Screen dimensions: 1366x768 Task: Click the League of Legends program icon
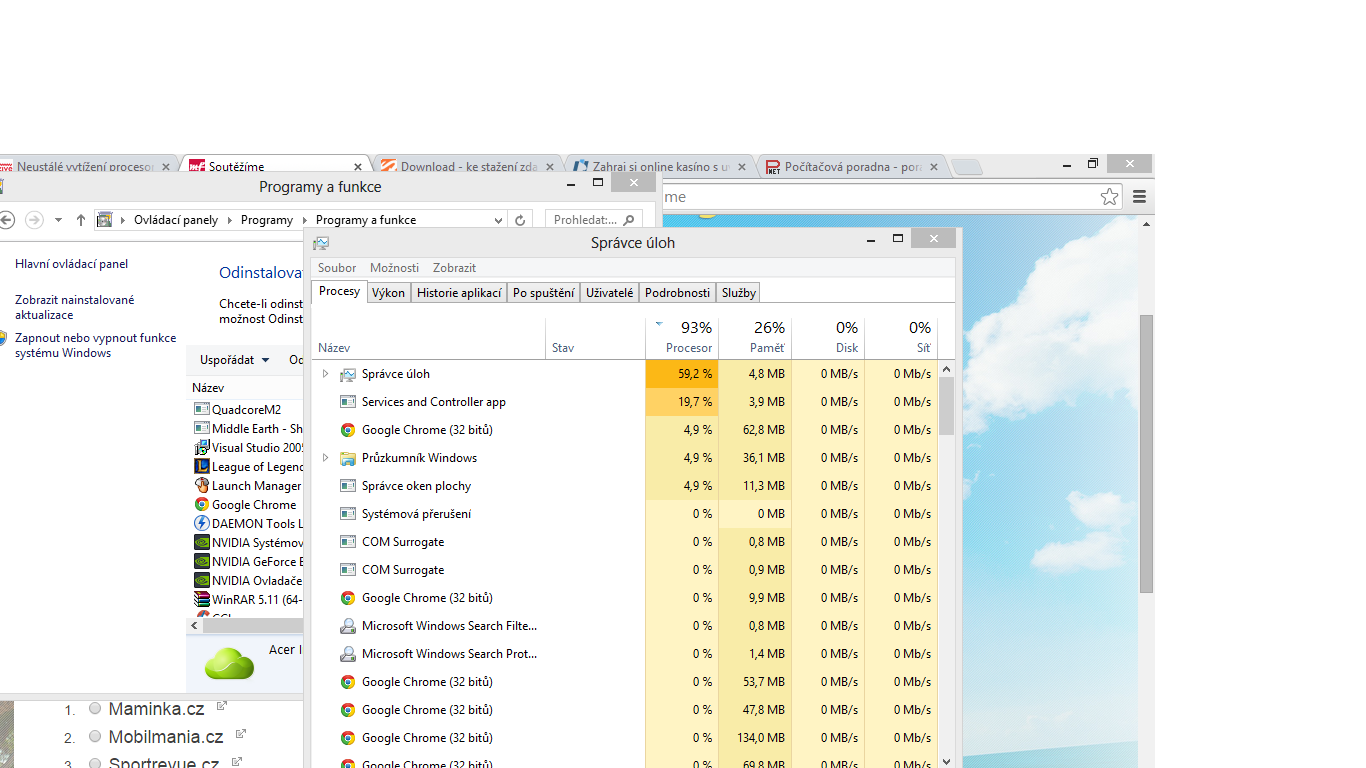pyautogui.click(x=202, y=466)
